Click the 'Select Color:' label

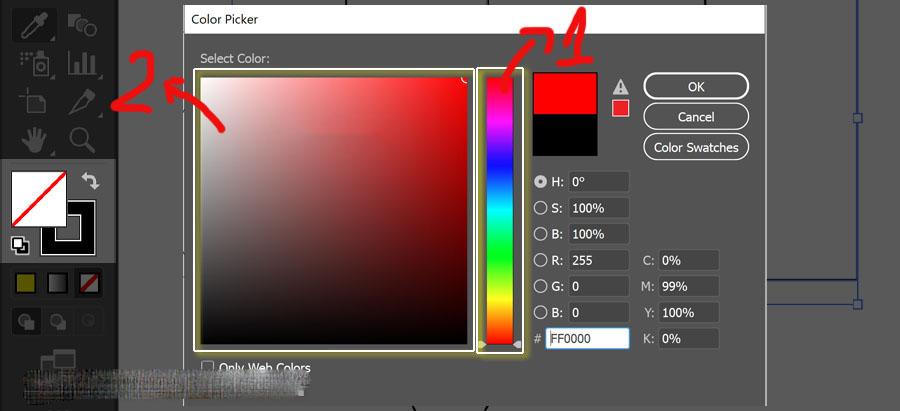235,58
